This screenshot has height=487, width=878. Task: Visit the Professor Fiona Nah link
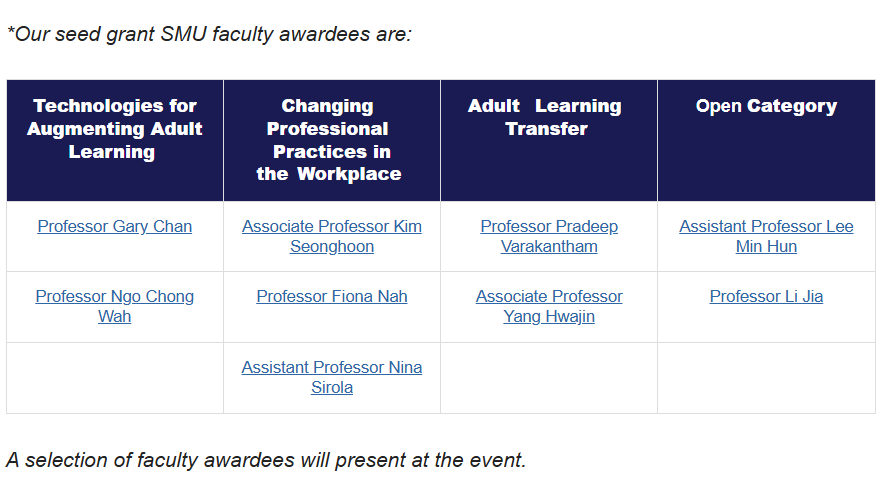click(332, 297)
